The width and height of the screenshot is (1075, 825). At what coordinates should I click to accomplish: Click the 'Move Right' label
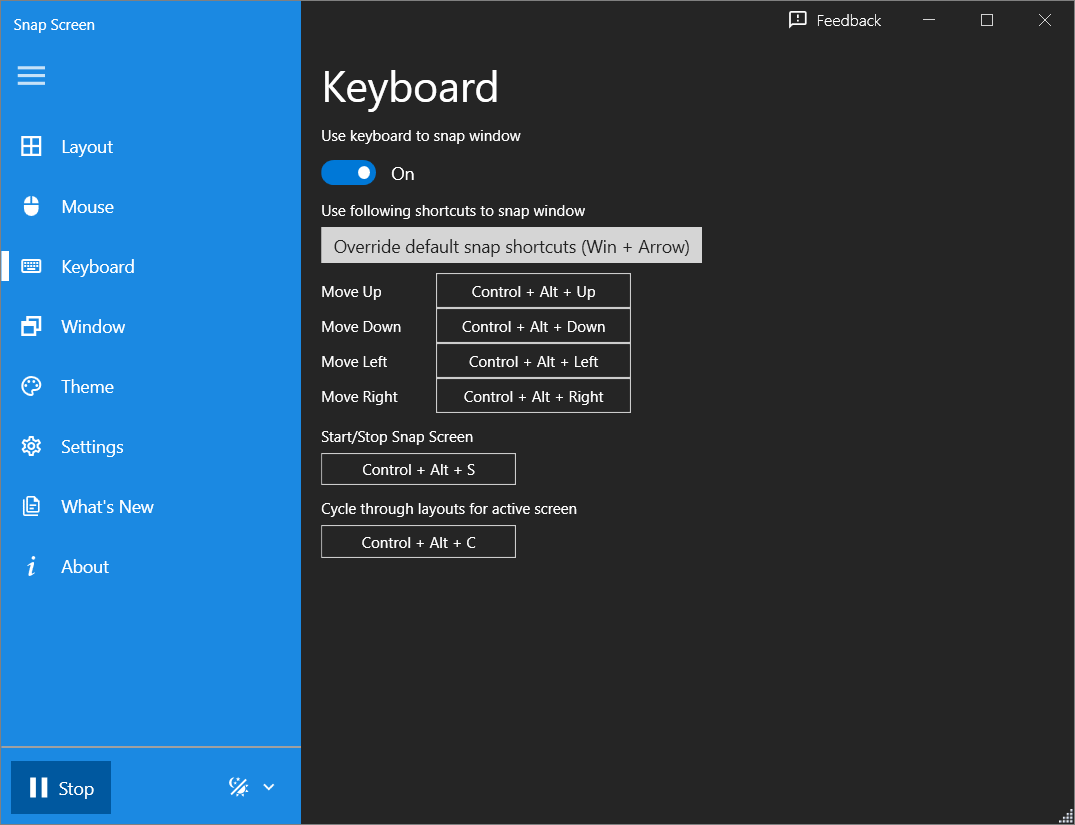359,396
